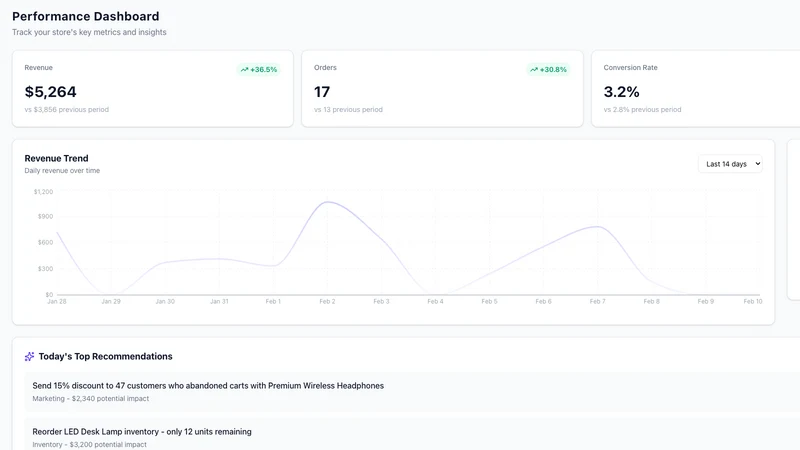Click 'Marketing - $2,340 potential impact' text
This screenshot has width=800, height=450.
coord(91,398)
